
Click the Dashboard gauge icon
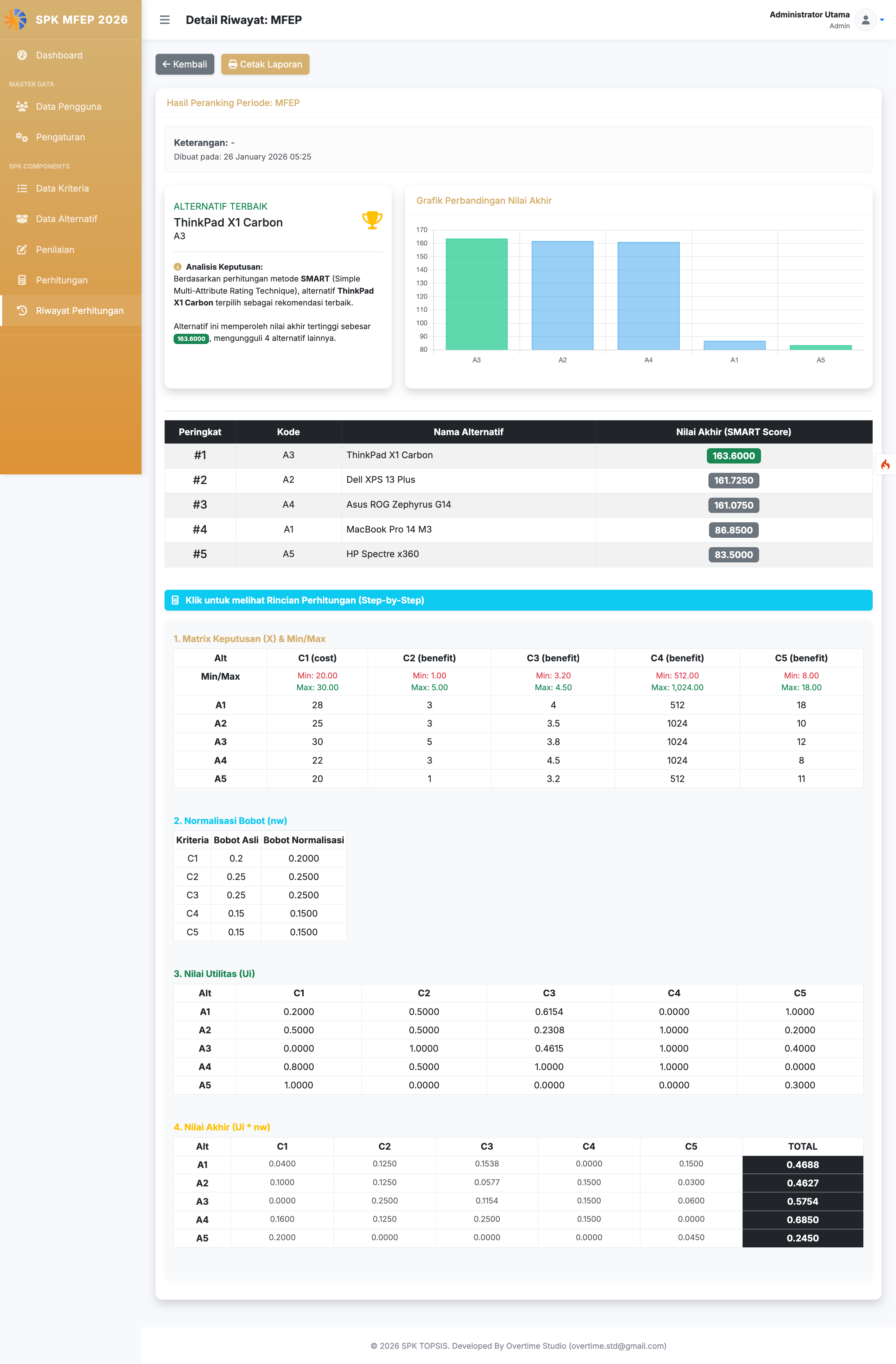pos(22,55)
